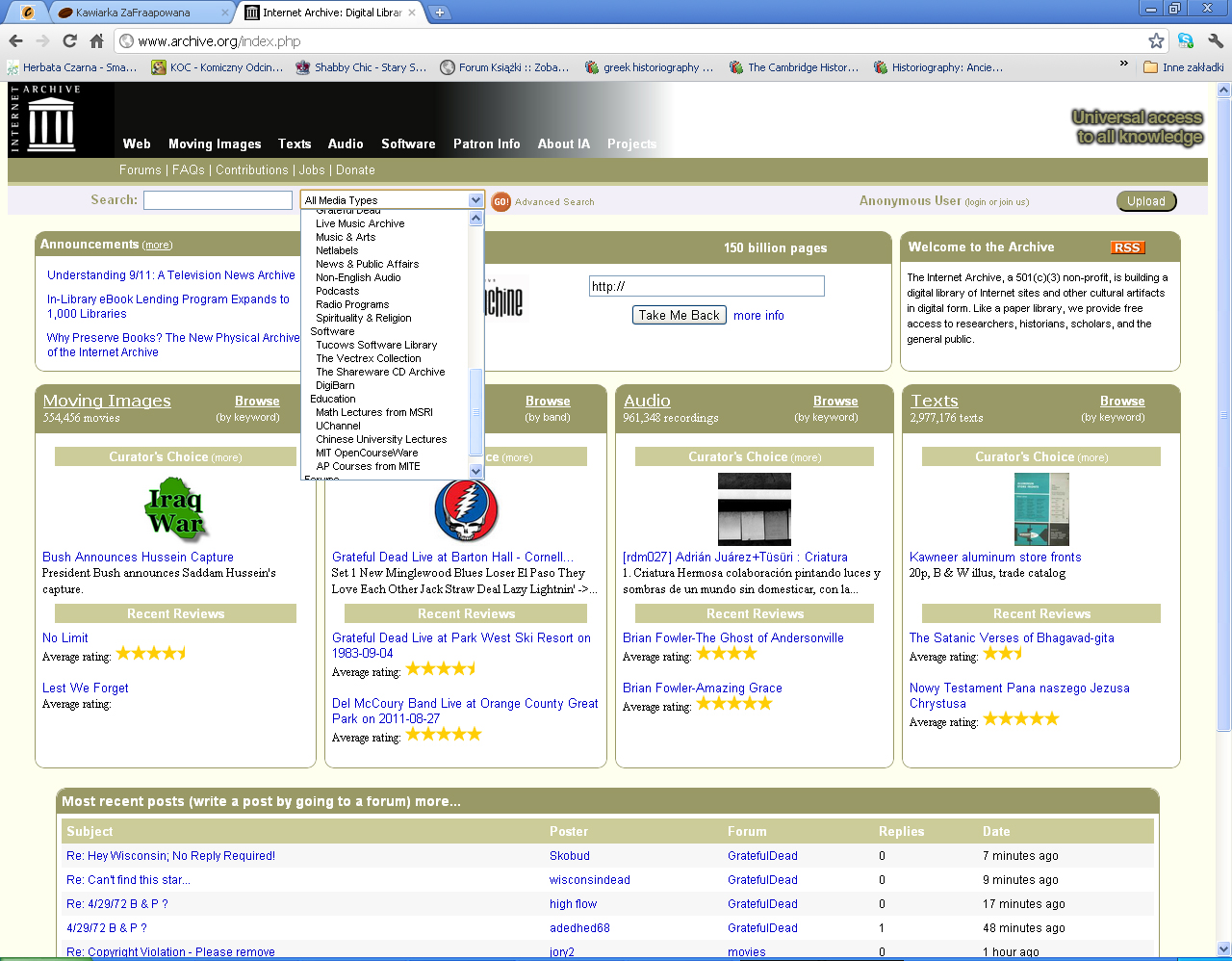The width and height of the screenshot is (1232, 961).
Task: Open the Iraq War thumbnail
Action: [x=176, y=510]
